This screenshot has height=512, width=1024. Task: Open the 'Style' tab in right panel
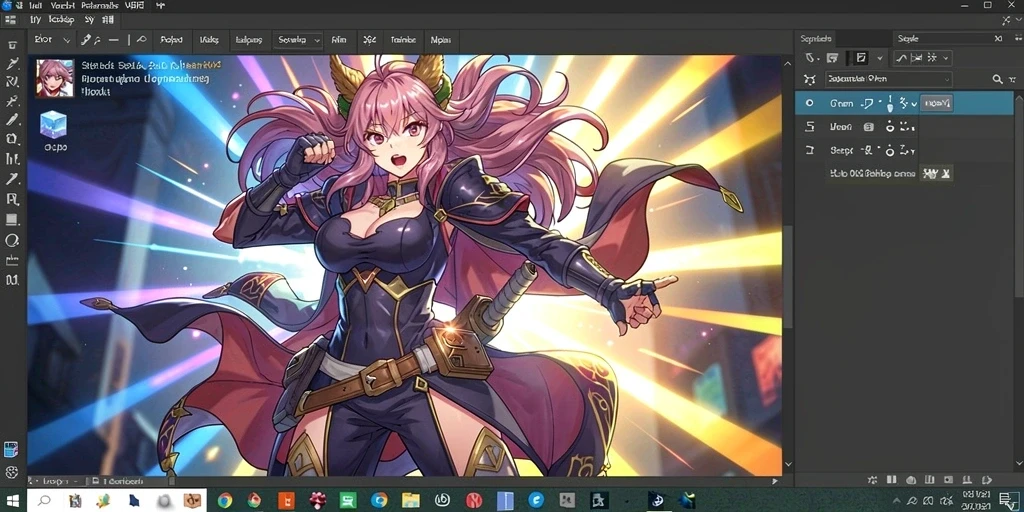coord(908,39)
